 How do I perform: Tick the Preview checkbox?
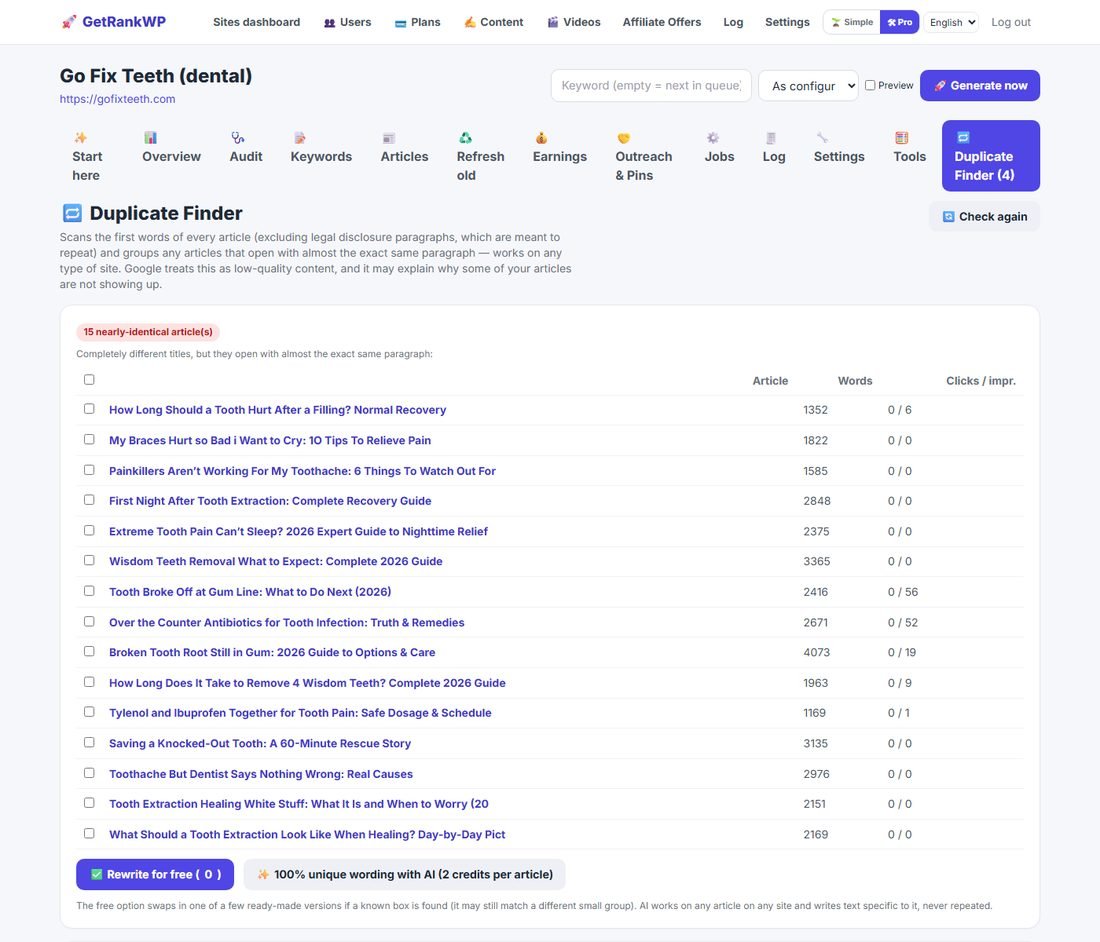870,85
